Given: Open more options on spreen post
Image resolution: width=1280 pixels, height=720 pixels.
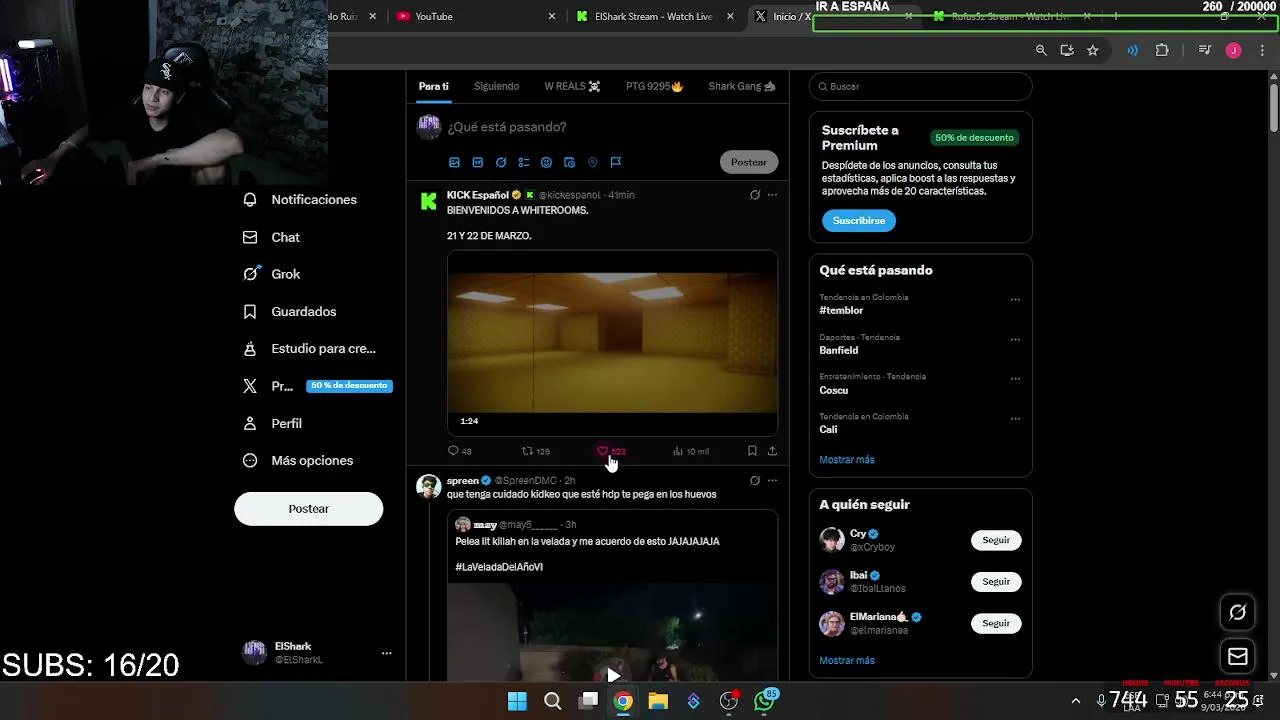Looking at the screenshot, I should click(x=772, y=481).
